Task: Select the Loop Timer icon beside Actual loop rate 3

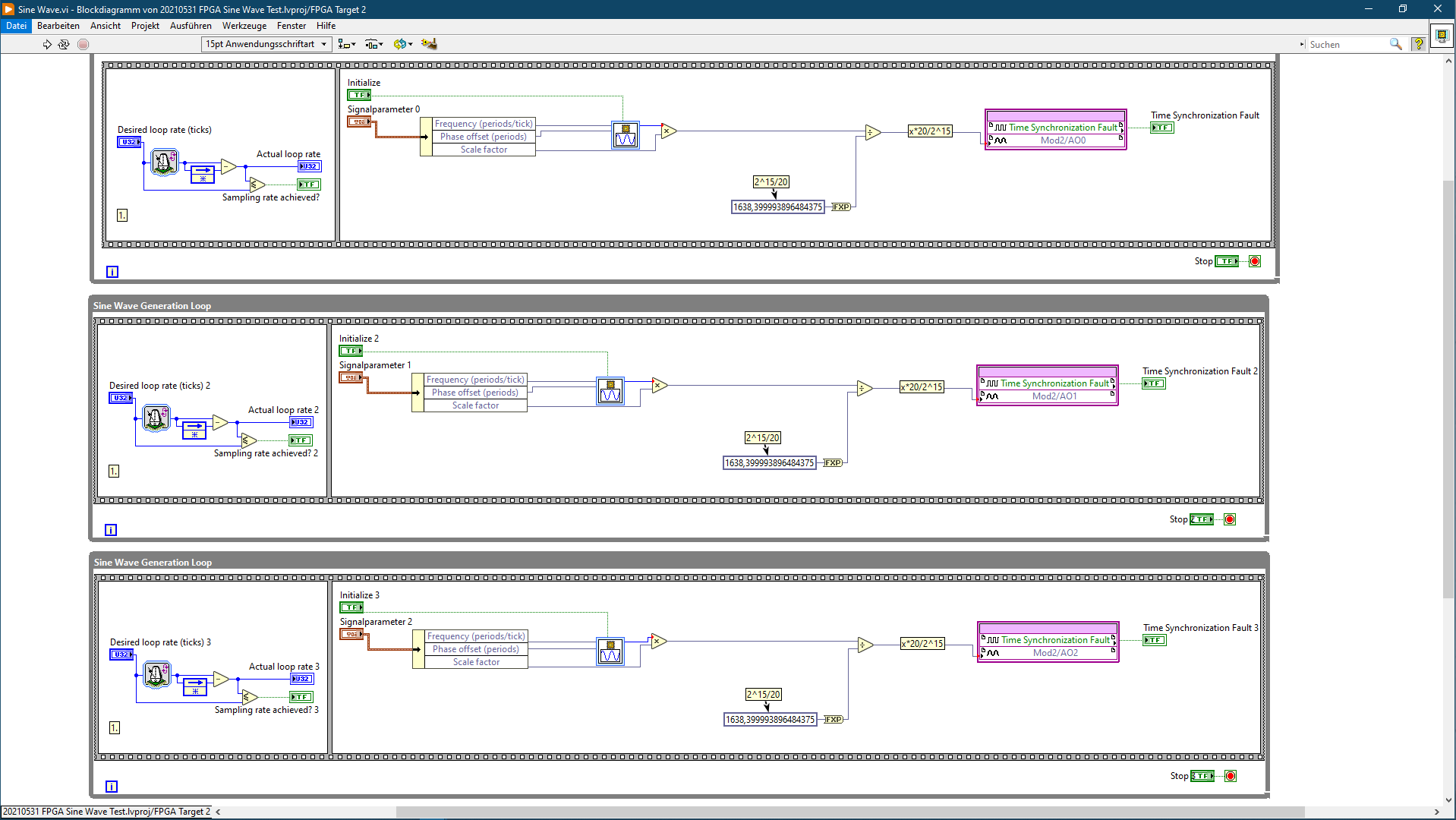Action: [156, 674]
